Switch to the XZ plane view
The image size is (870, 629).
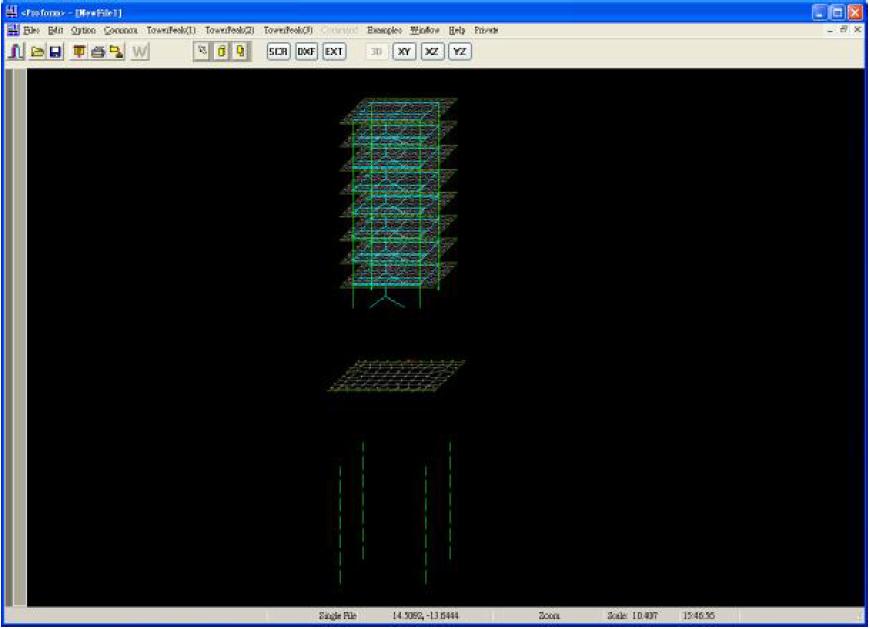[432, 51]
